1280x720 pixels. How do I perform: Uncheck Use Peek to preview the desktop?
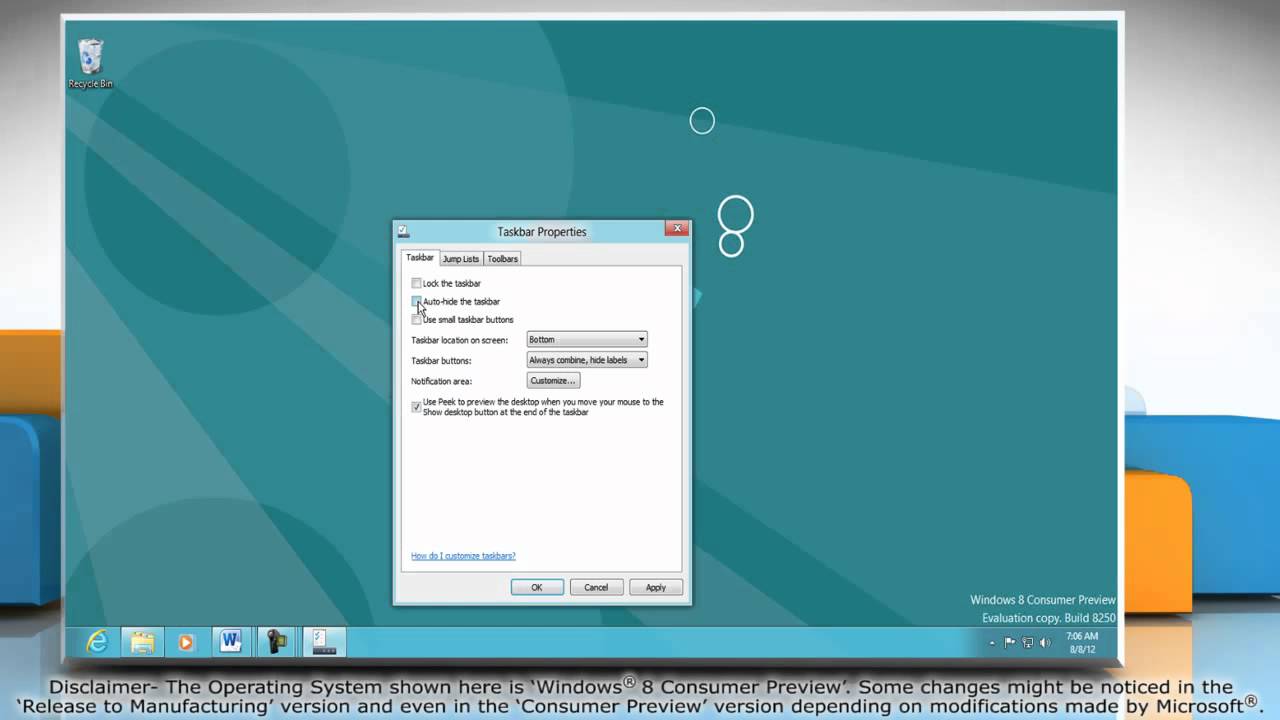click(x=416, y=407)
